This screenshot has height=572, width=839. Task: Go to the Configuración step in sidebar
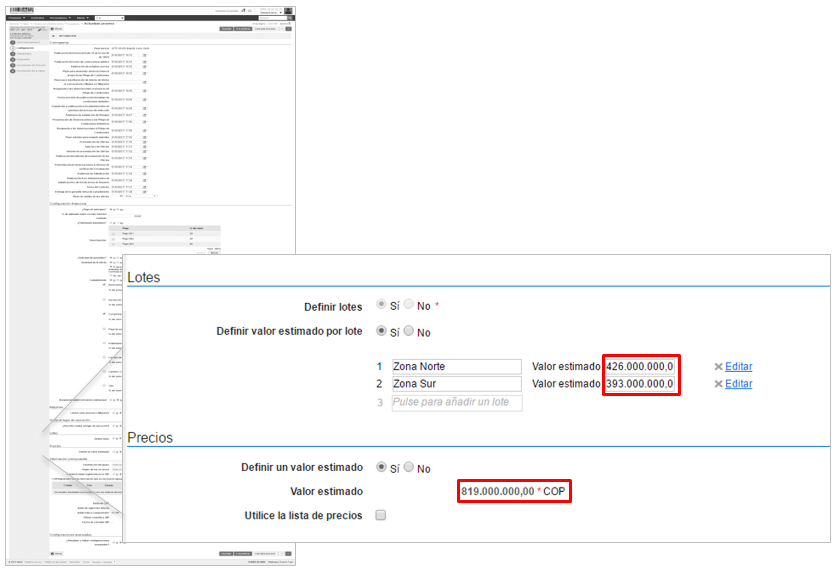coord(27,47)
